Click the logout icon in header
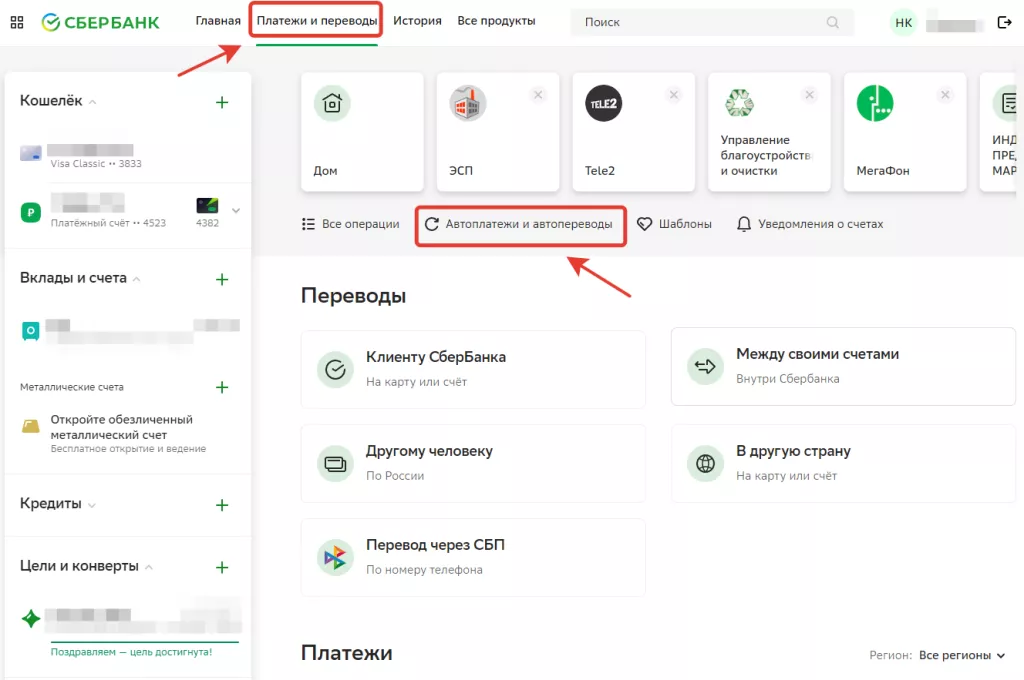 pyautogui.click(x=1005, y=22)
